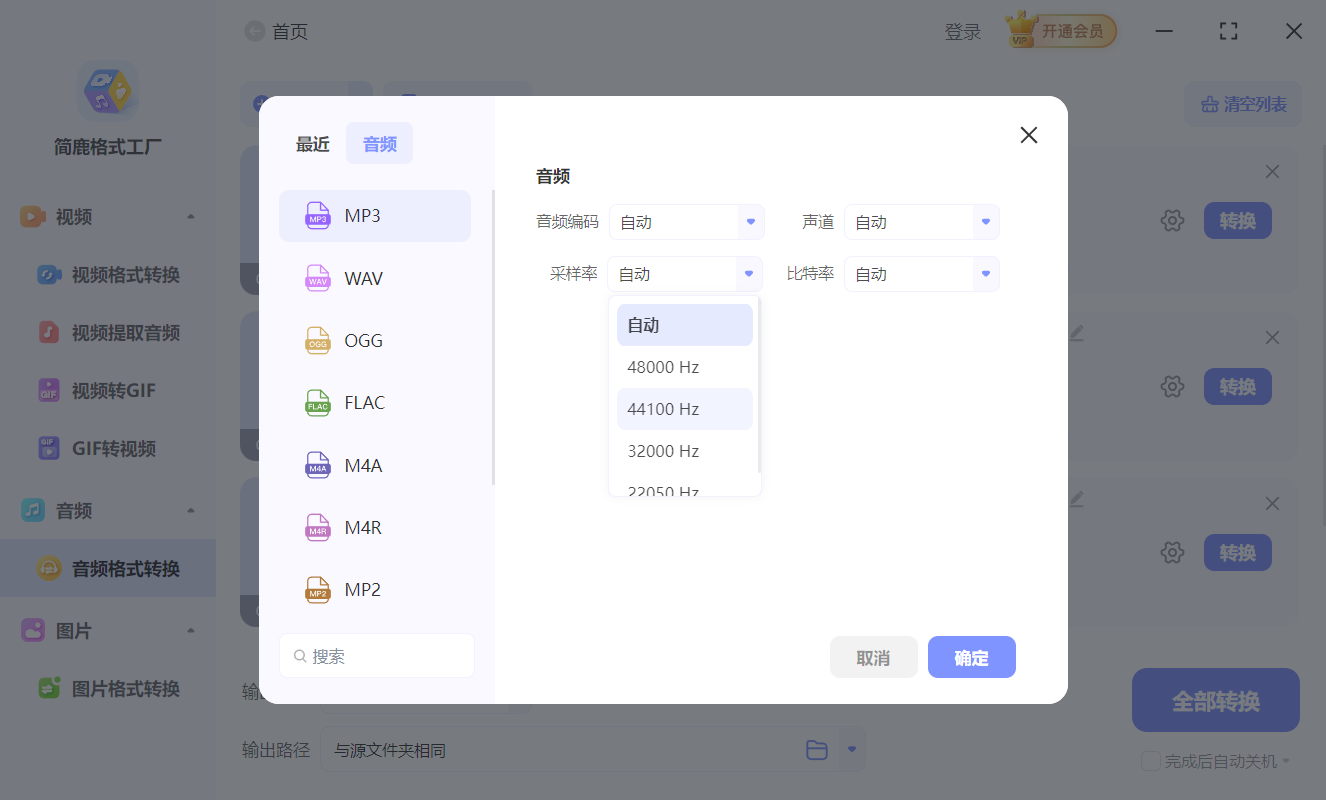The height and width of the screenshot is (800, 1326).
Task: Collapse the 图片 sidebar section
Action: (191, 631)
